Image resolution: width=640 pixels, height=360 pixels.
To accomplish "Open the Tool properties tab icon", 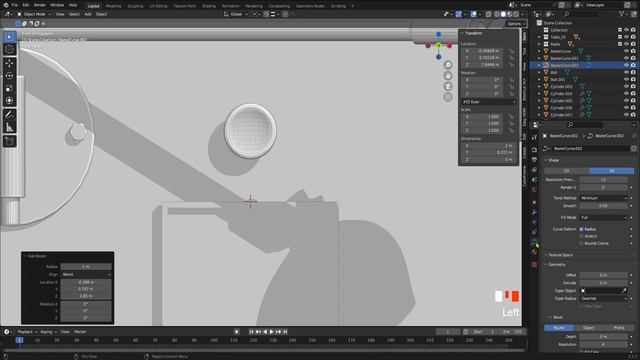I will [x=534, y=138].
